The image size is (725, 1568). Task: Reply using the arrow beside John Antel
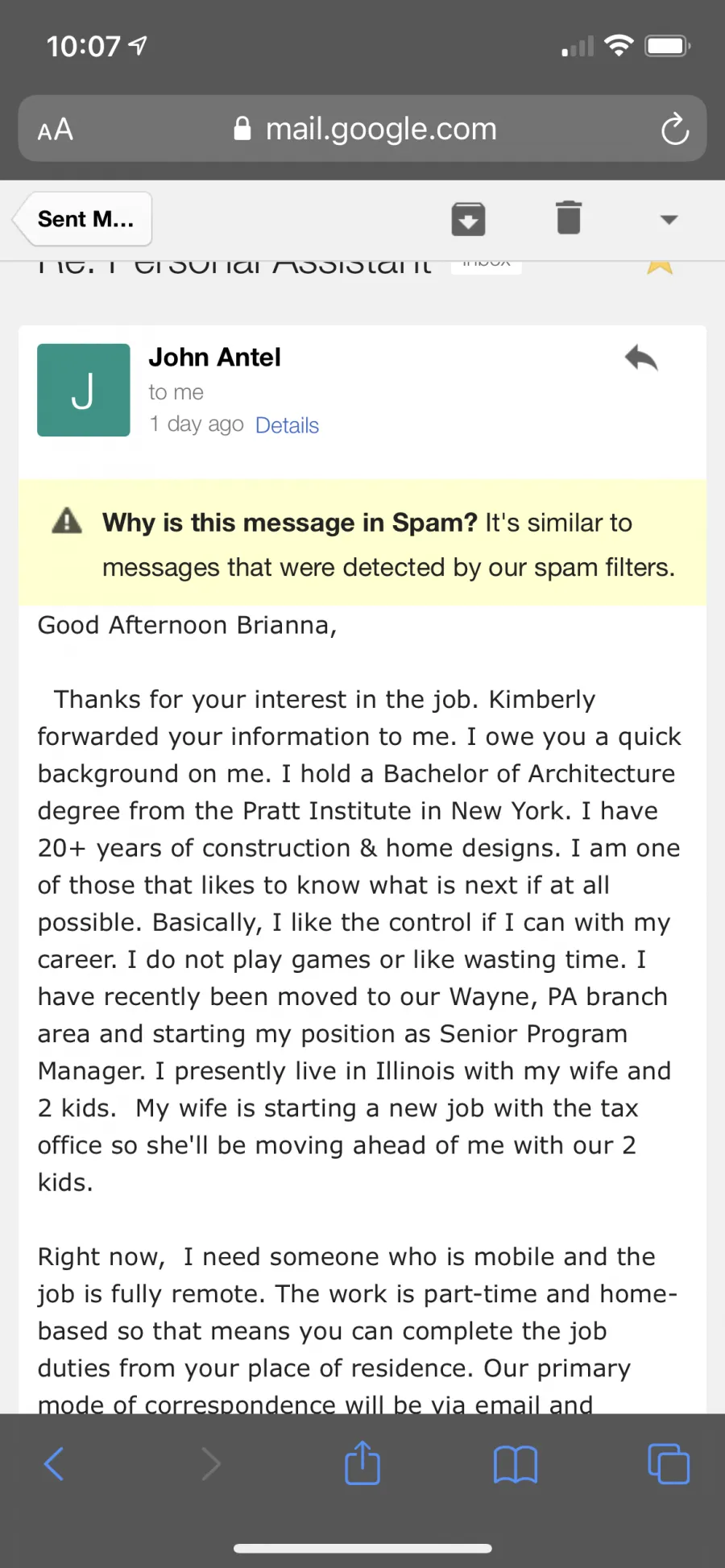641,358
